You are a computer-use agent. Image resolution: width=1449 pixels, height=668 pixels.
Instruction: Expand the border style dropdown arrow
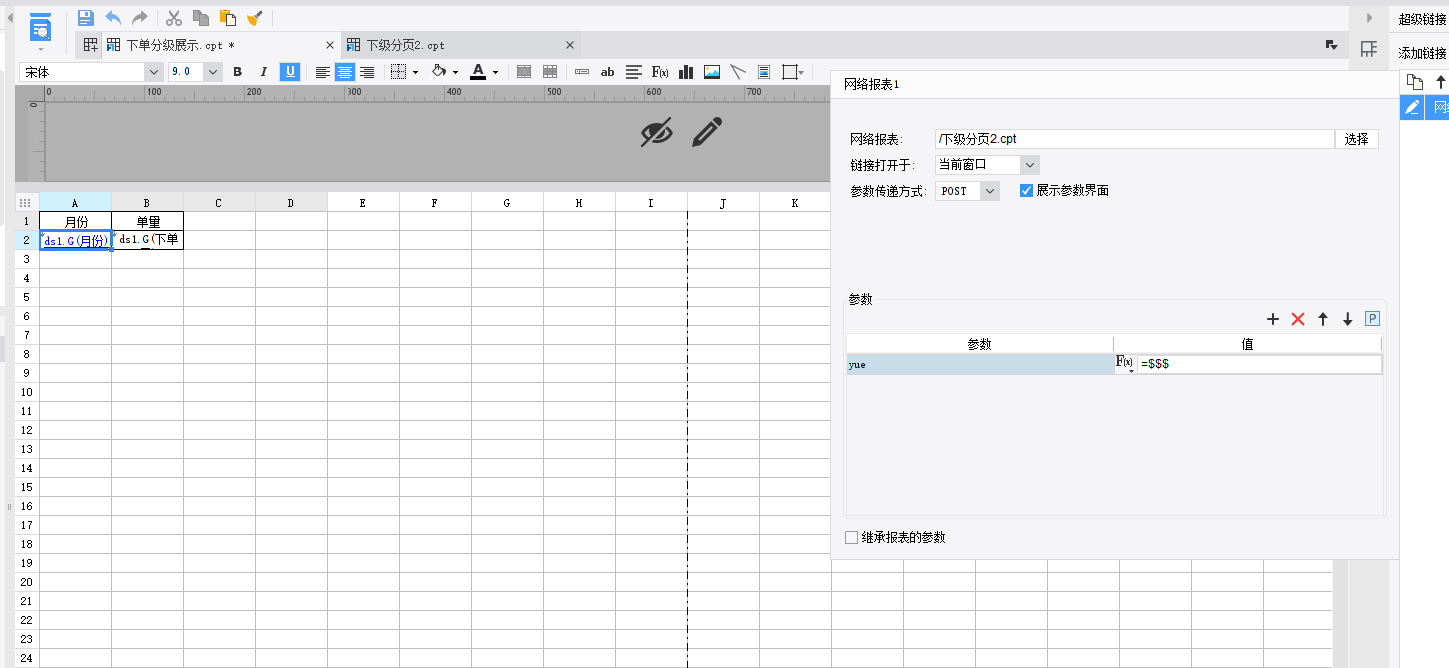(415, 72)
